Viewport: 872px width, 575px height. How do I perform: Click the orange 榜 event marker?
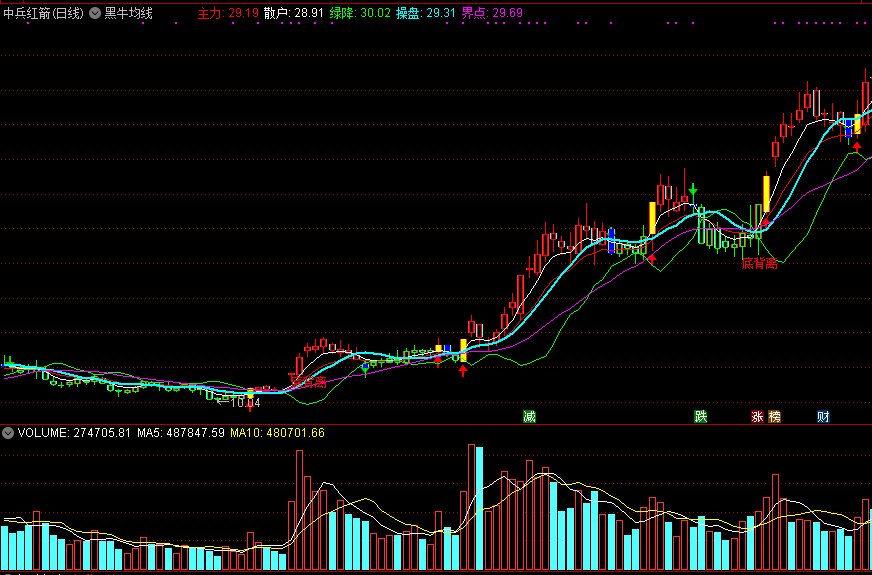click(x=774, y=417)
